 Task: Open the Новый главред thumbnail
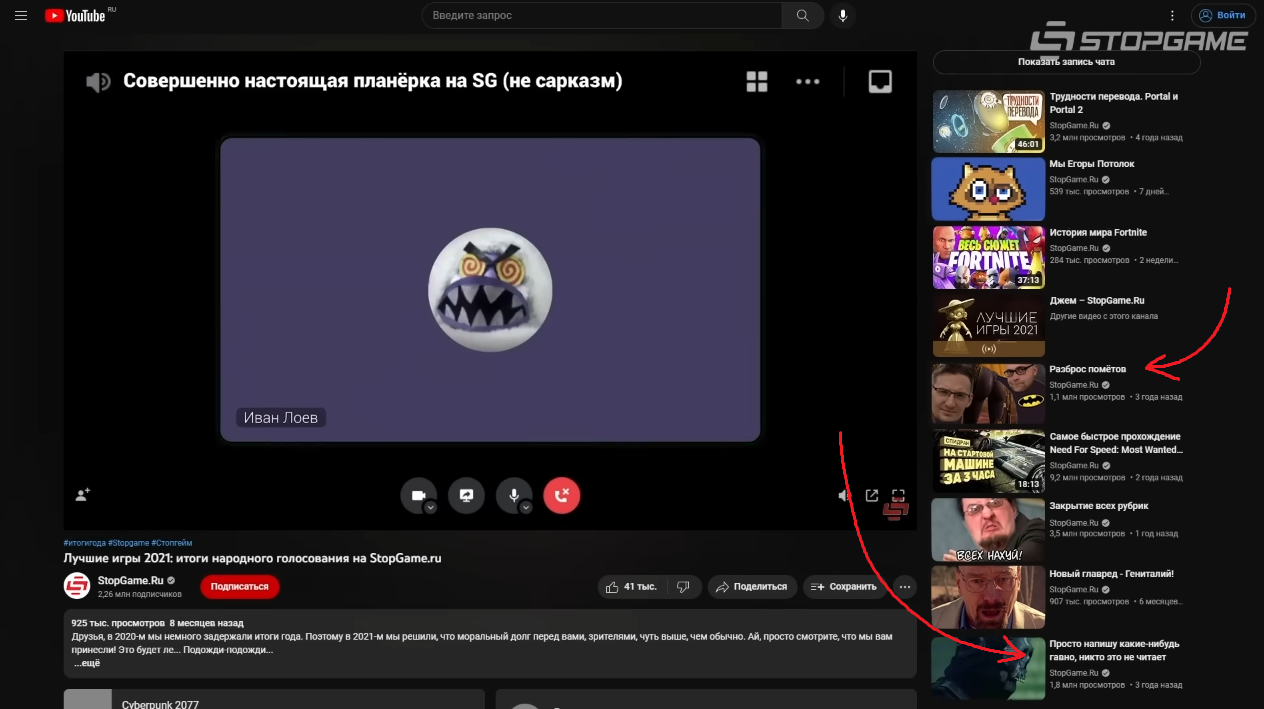point(988,597)
